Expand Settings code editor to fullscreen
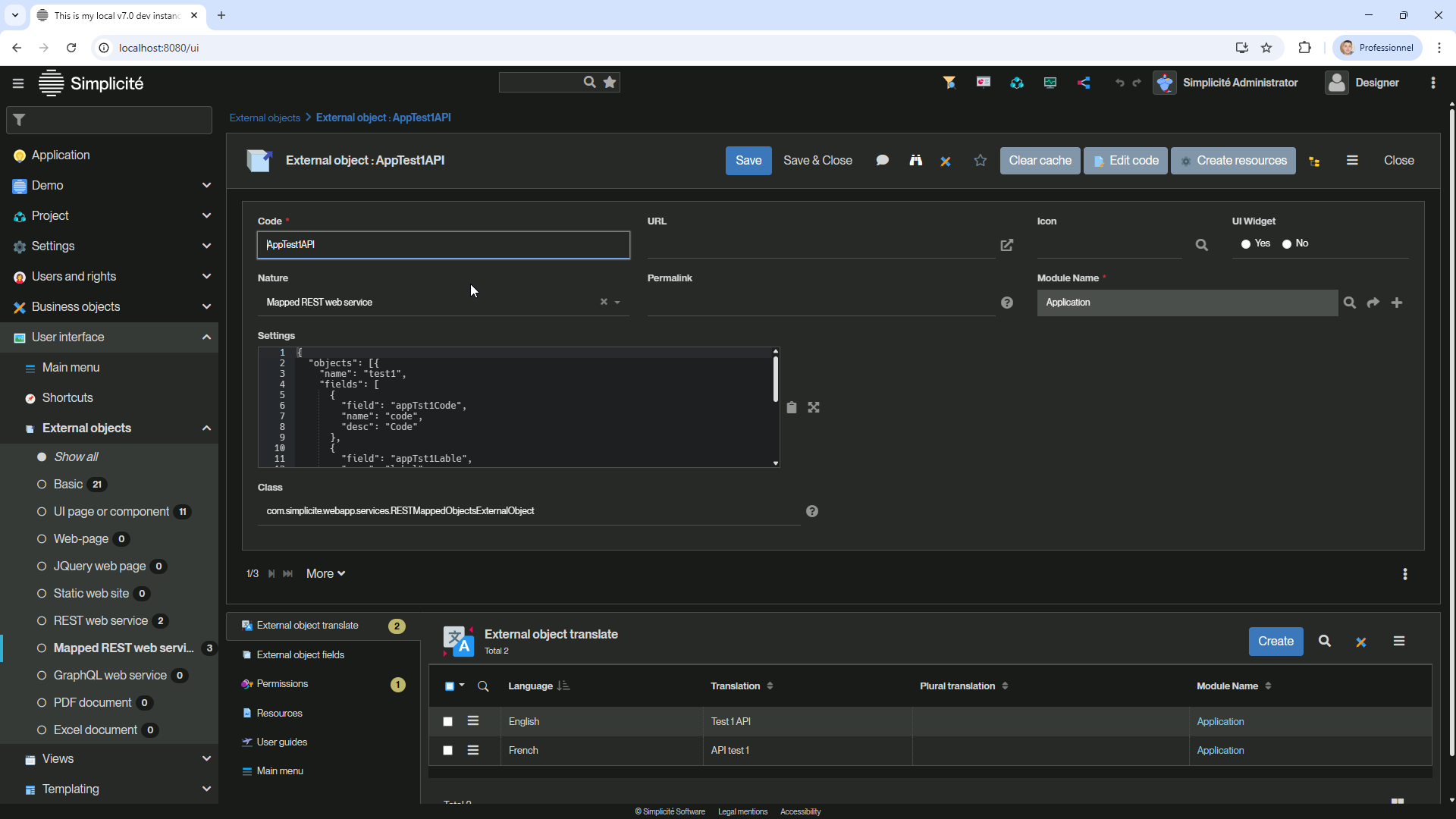Image resolution: width=1456 pixels, height=819 pixels. click(x=813, y=407)
